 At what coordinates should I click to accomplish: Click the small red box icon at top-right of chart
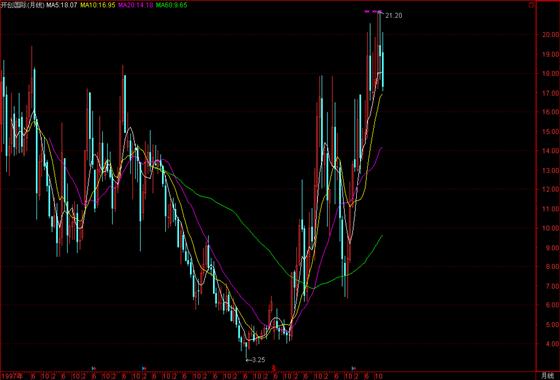pos(531,5)
